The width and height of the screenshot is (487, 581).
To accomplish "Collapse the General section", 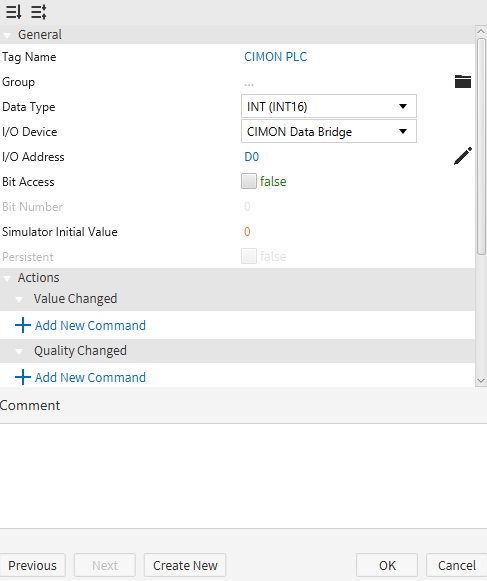I will coord(7,36).
